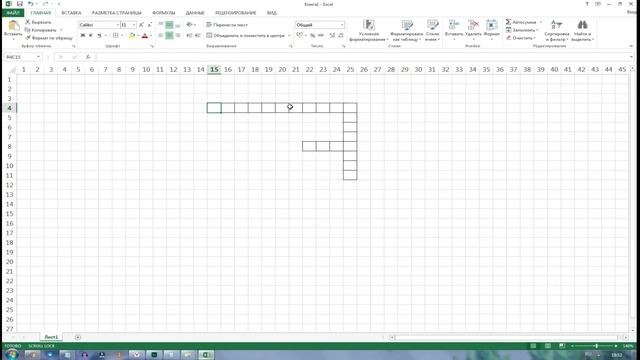This screenshot has width=640, height=360.
Task: Click the accounting number format icon
Action: tap(300, 36)
